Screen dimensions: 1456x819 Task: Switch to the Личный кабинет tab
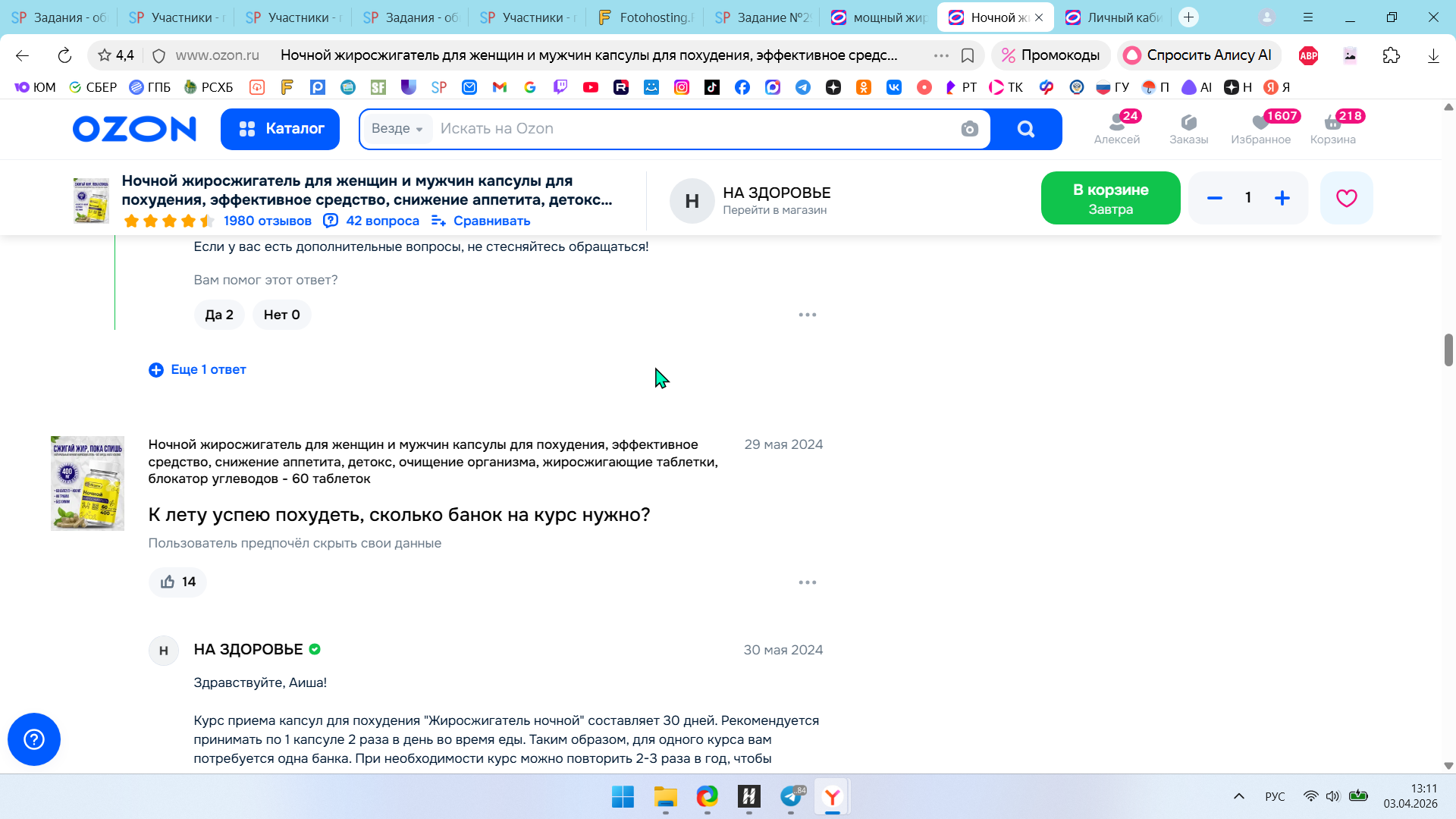(x=1115, y=17)
